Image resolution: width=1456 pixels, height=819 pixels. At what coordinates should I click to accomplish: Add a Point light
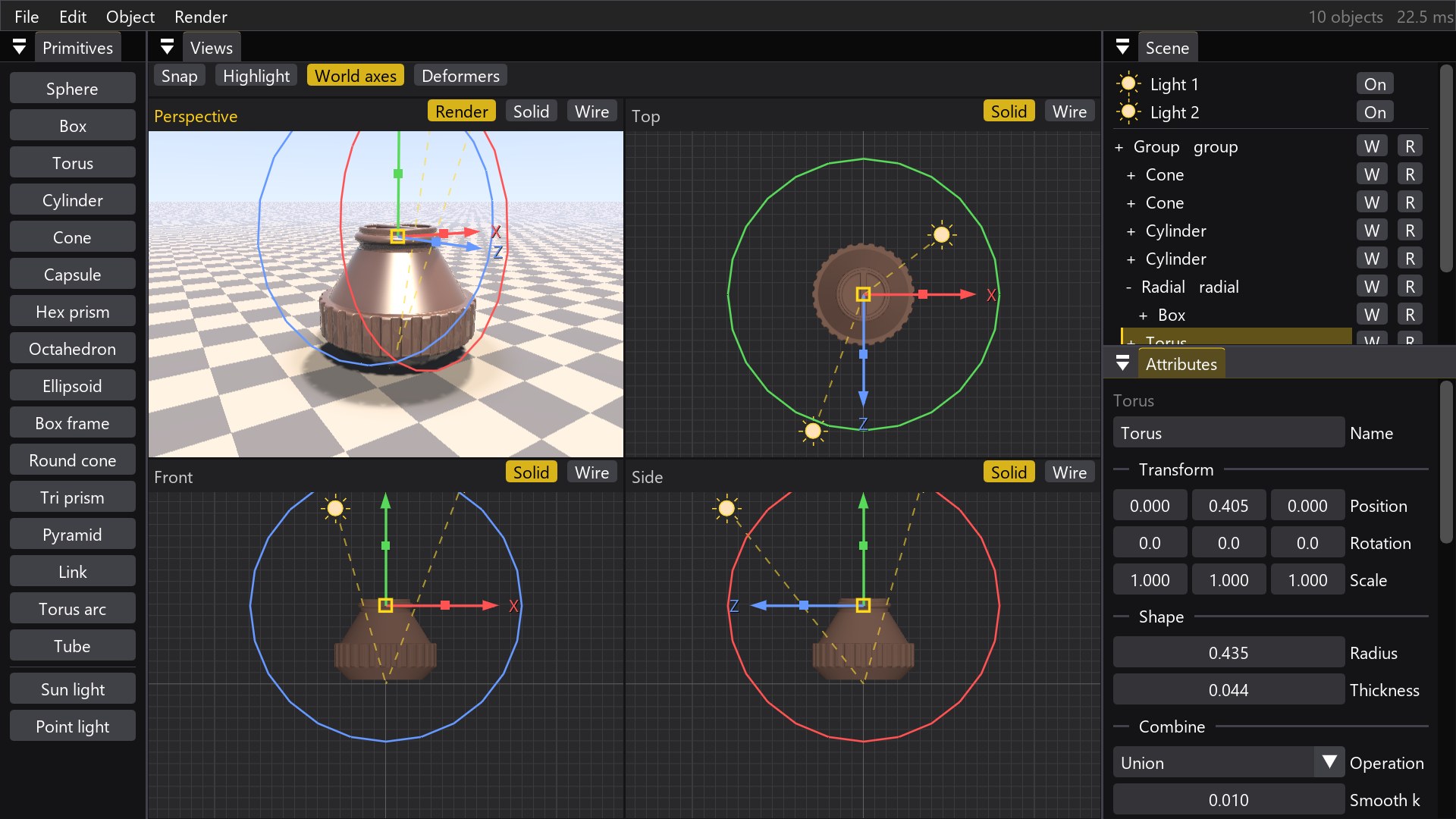pos(73,726)
